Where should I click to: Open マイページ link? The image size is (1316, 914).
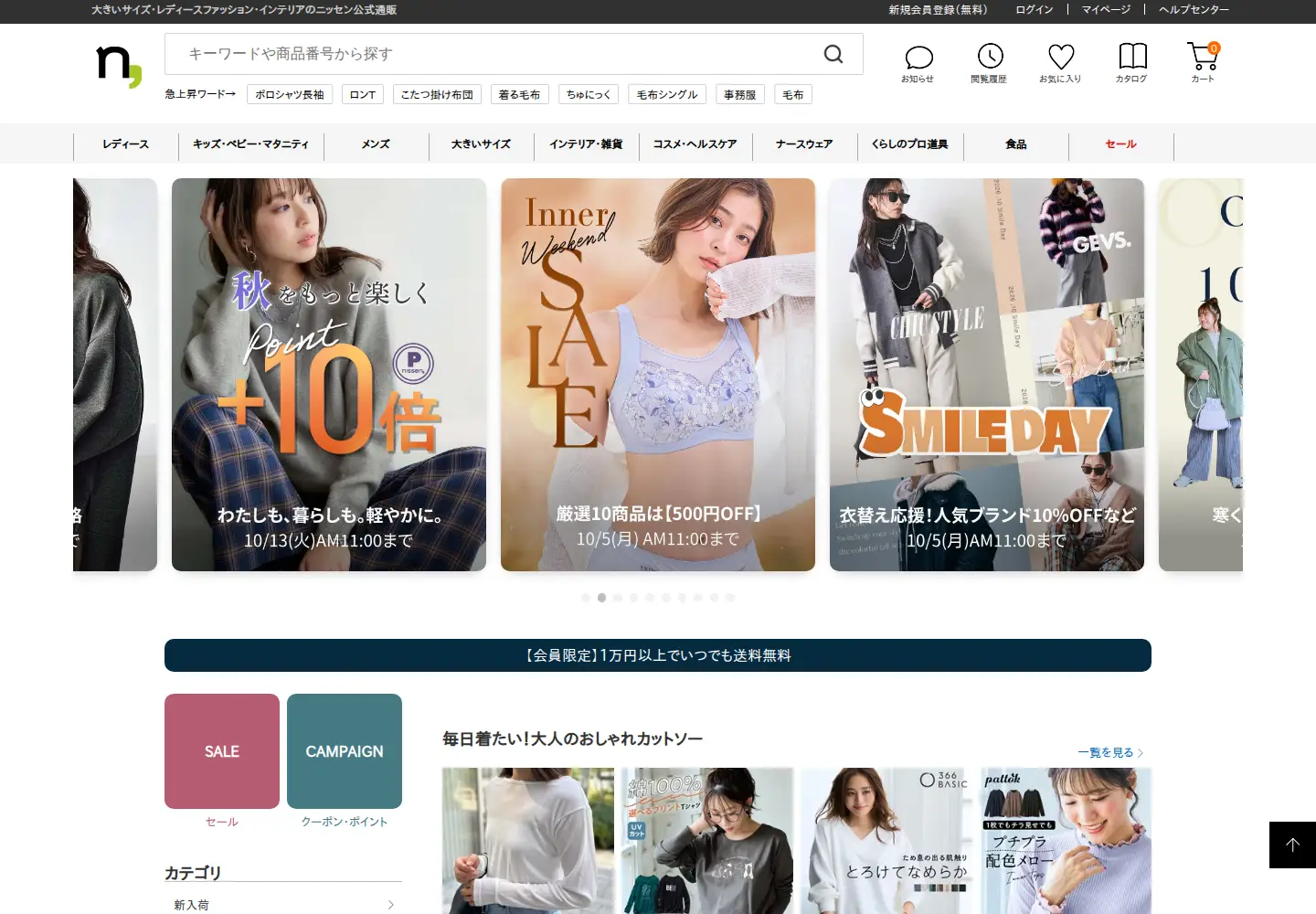(1107, 10)
